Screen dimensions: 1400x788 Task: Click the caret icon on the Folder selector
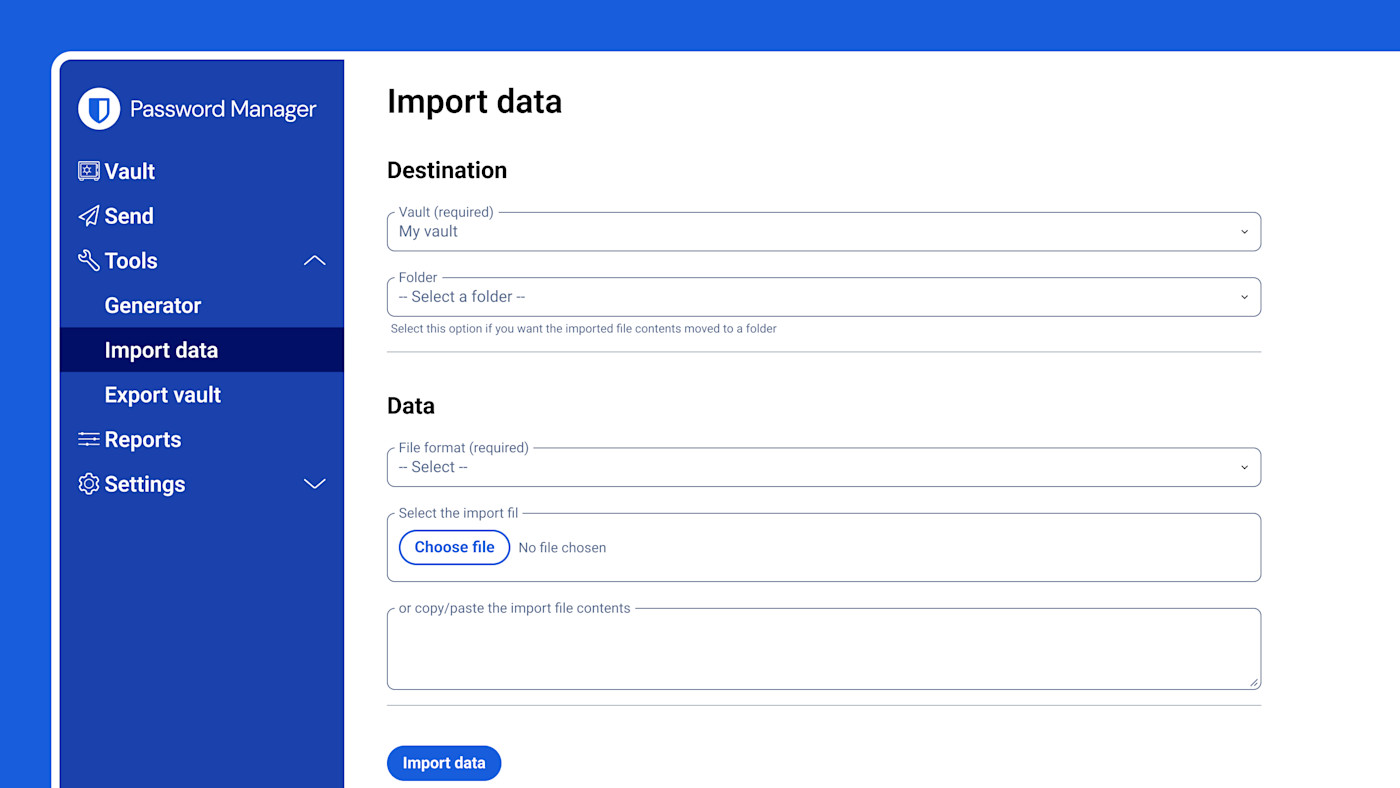1244,296
